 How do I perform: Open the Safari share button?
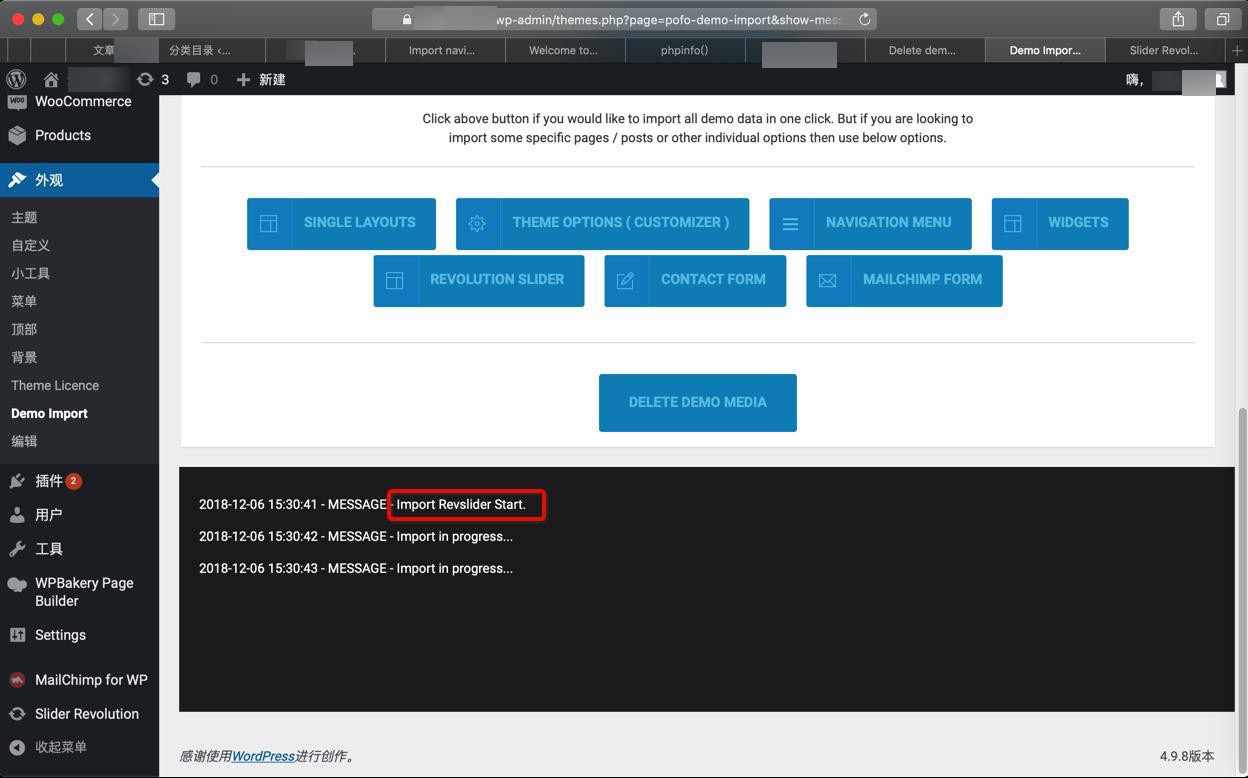click(x=1178, y=19)
